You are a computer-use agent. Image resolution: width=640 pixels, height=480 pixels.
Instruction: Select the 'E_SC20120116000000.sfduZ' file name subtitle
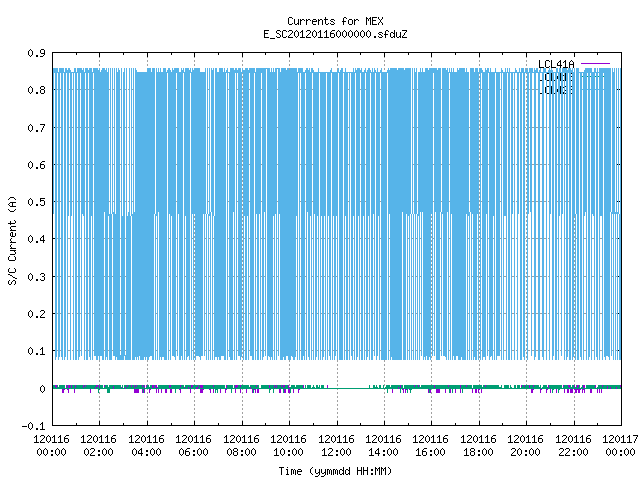(x=335, y=34)
